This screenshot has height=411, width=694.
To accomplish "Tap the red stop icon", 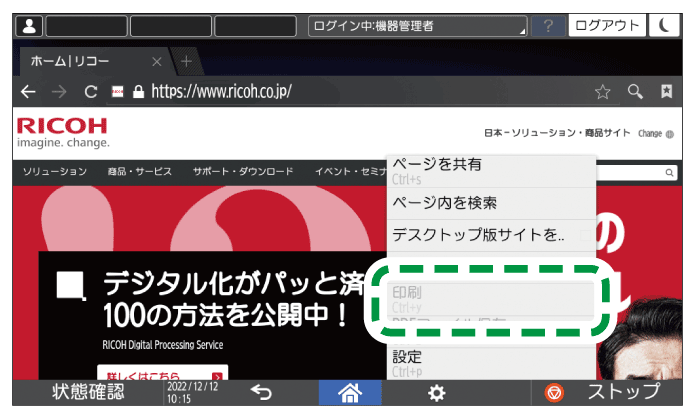I will (x=554, y=392).
